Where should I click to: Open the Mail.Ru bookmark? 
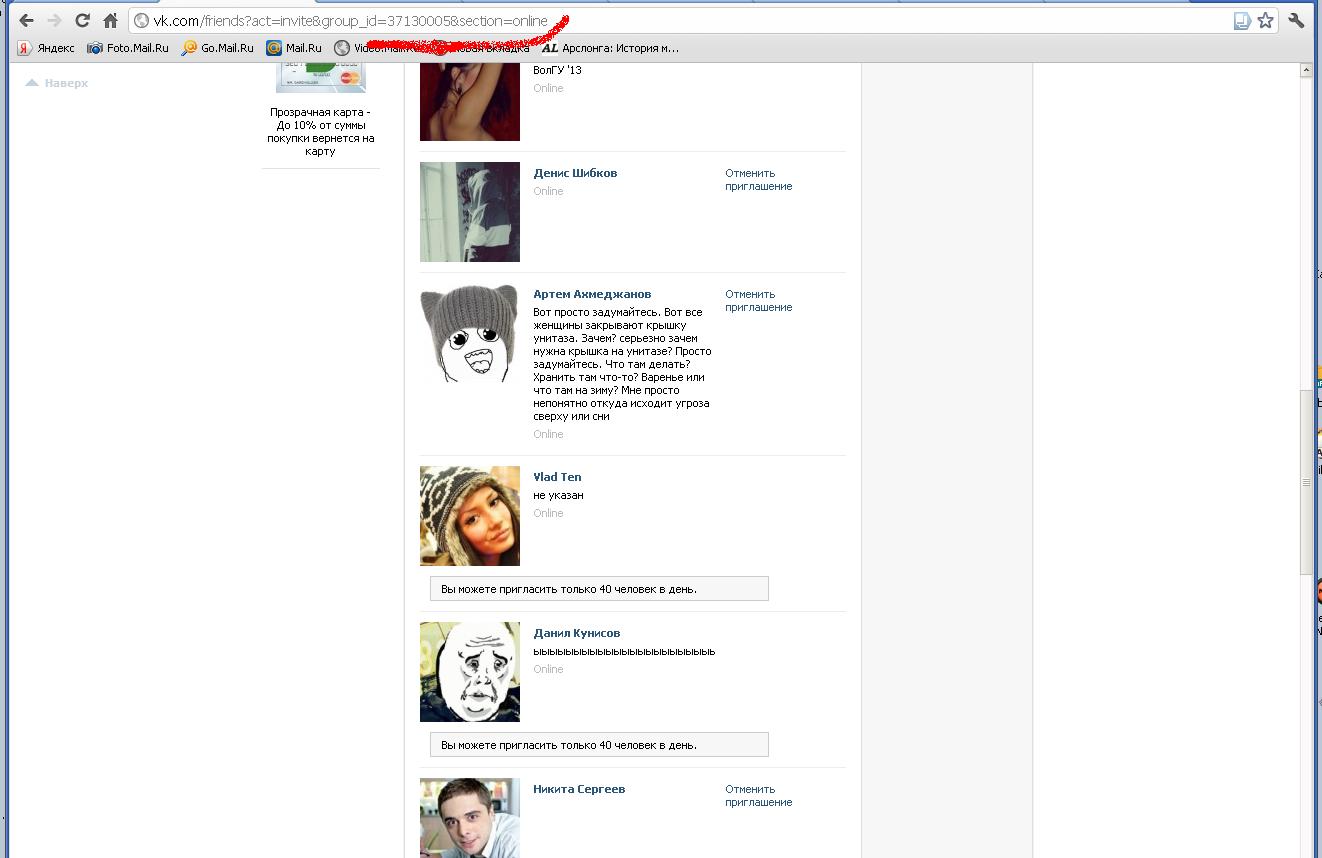294,48
